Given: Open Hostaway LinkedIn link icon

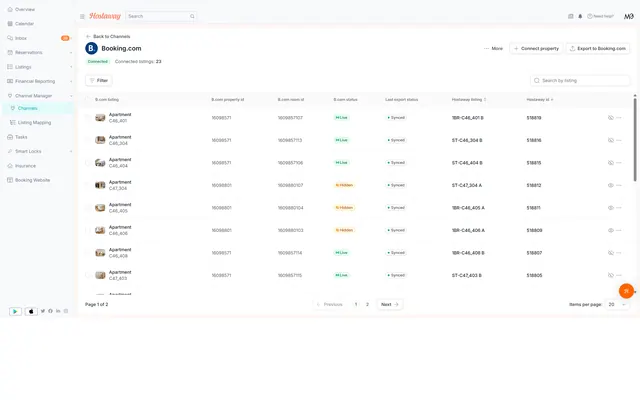Looking at the screenshot, I should [58, 311].
